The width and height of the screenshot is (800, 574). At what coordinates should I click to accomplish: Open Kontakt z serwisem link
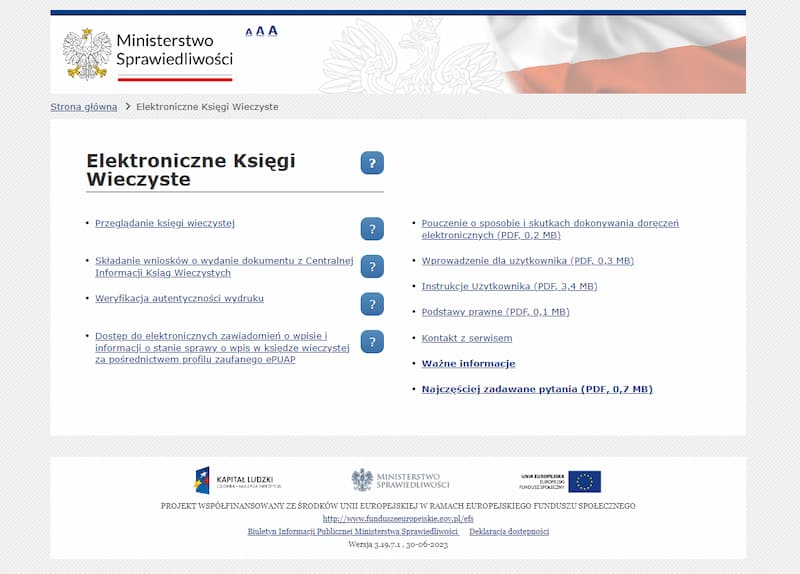[467, 338]
